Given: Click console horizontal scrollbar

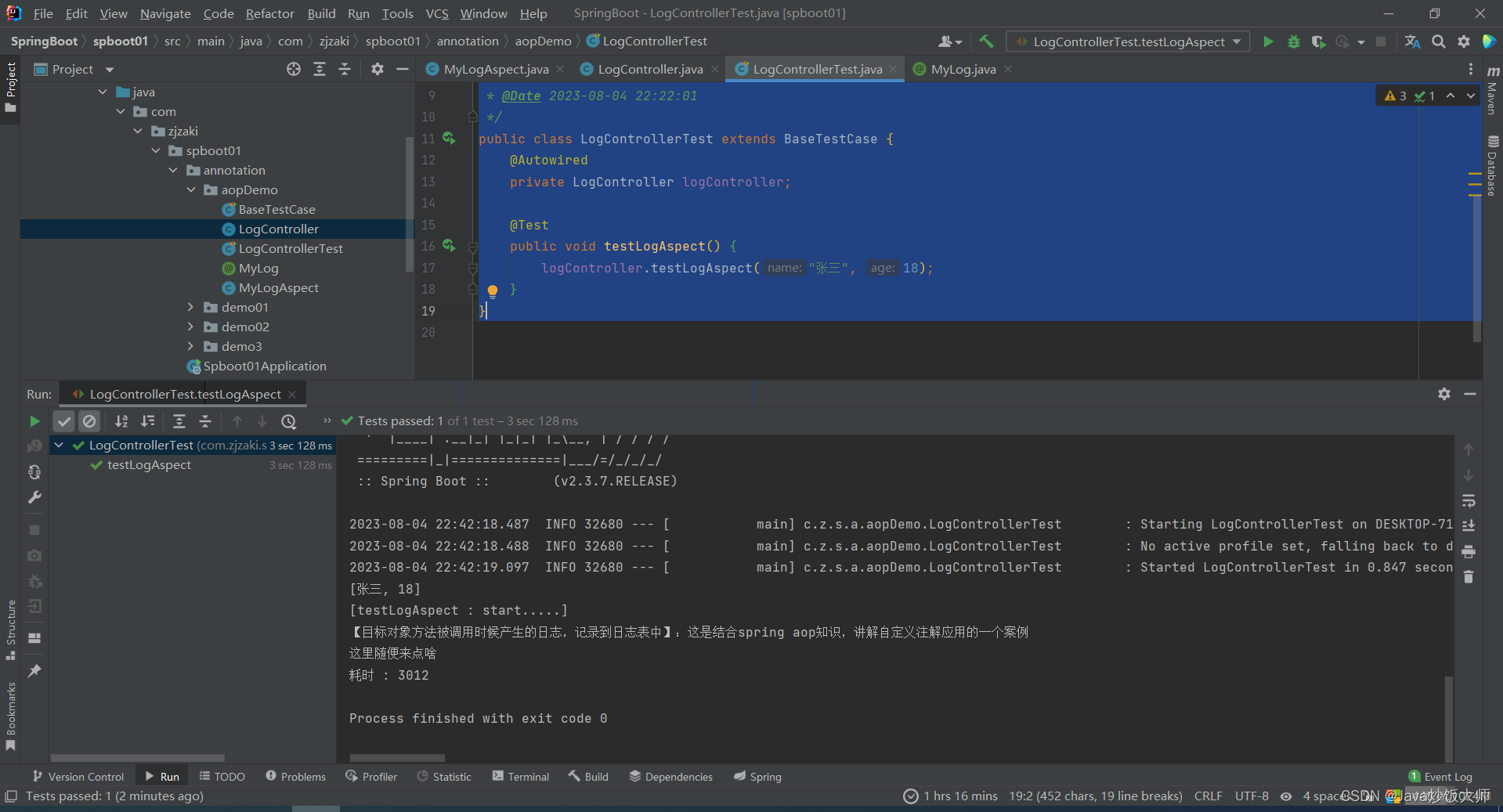Looking at the screenshot, I should click(x=397, y=758).
